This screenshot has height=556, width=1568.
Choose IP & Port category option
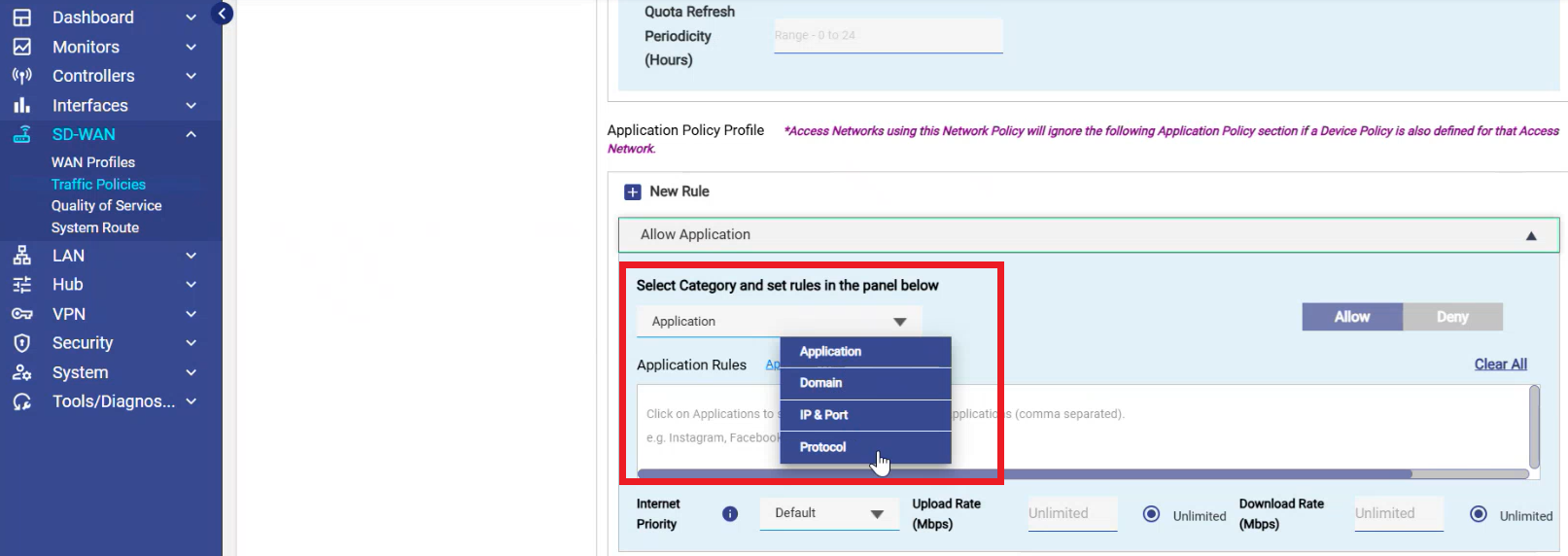pos(824,415)
